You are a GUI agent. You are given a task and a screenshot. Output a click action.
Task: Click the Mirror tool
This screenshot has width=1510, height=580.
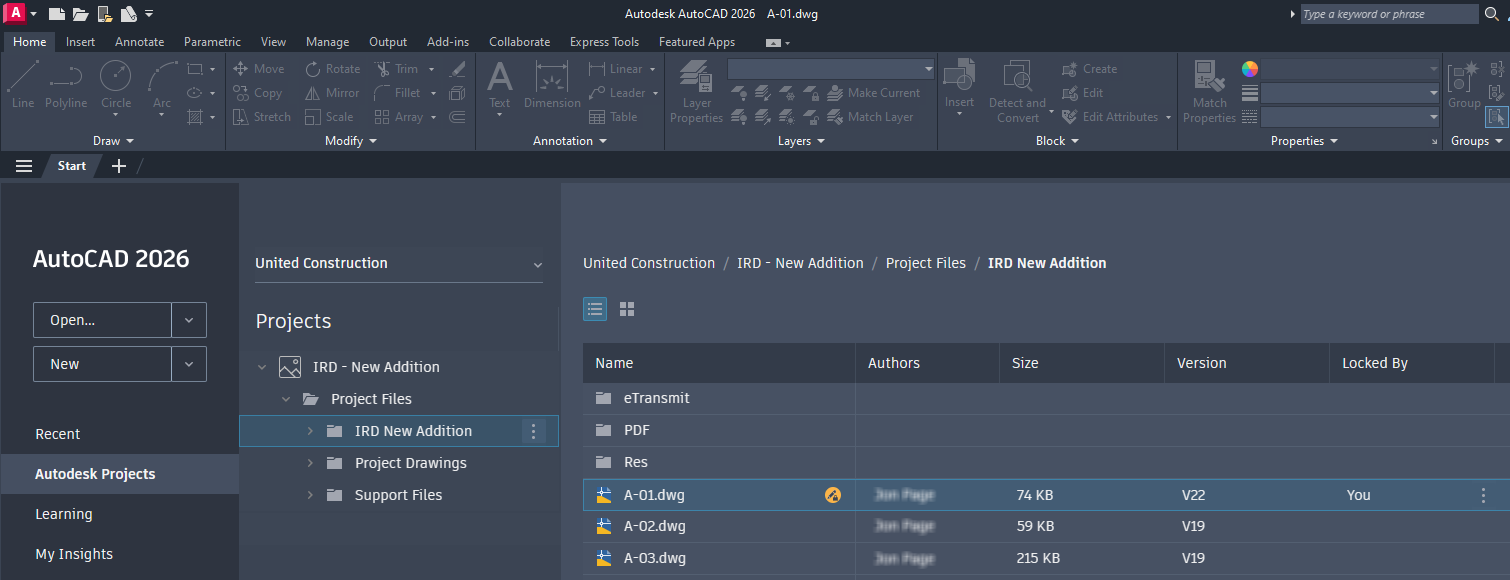pos(332,93)
